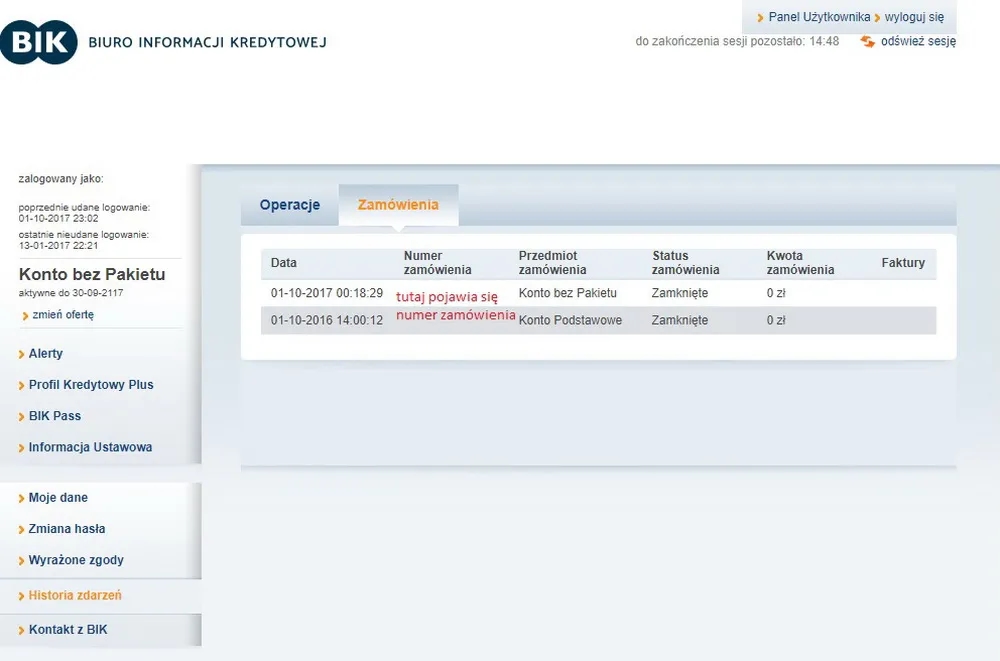
Task: Open Alerty in sidebar
Action: 46,354
